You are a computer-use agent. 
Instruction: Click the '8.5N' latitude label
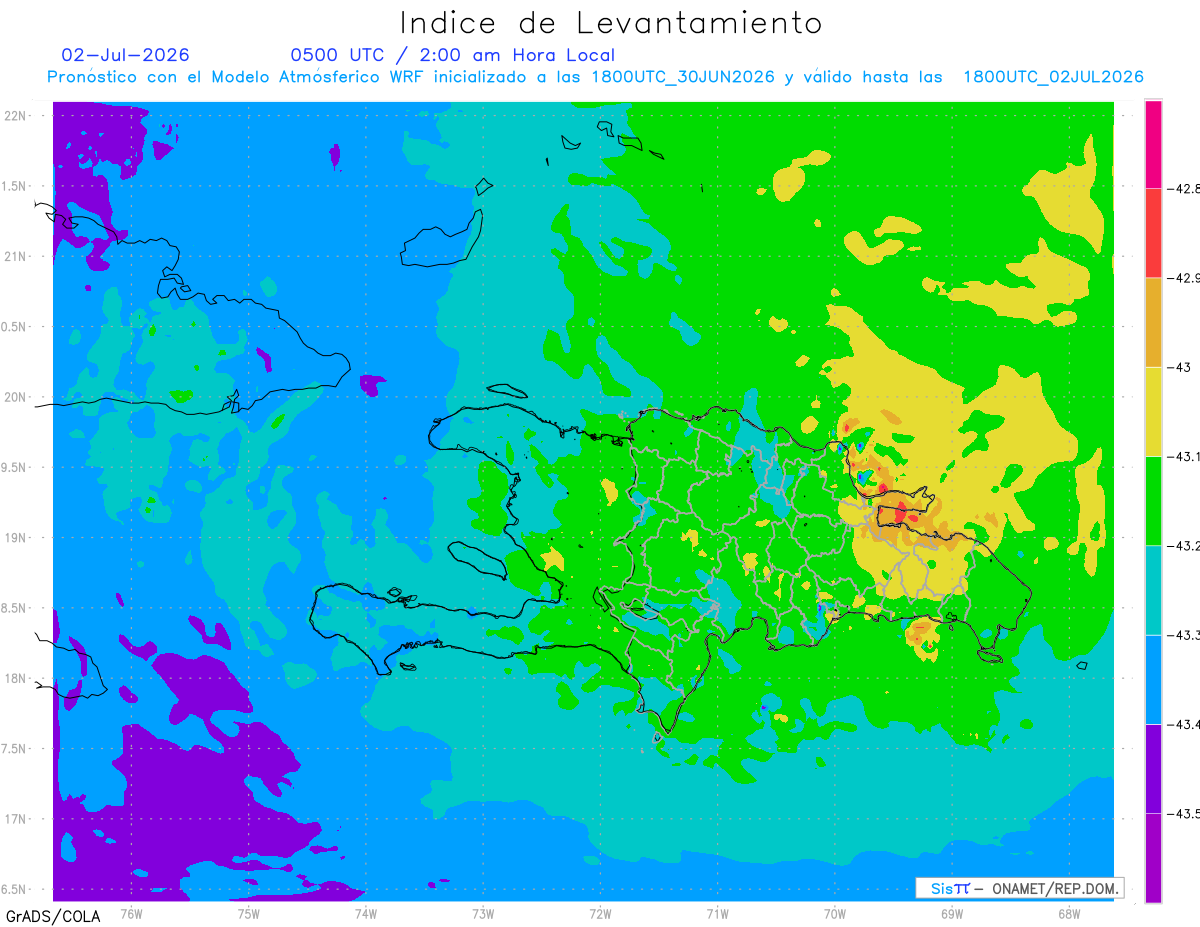(x=15, y=608)
